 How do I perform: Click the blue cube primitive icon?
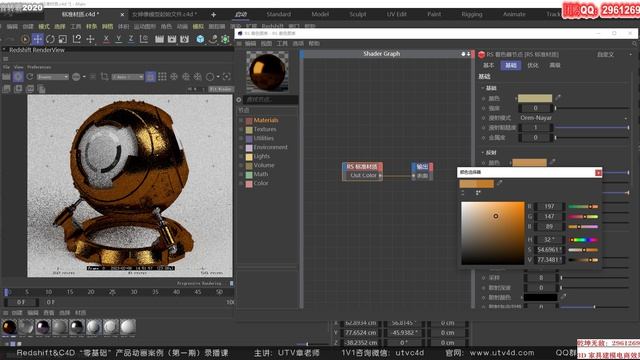tap(200, 39)
